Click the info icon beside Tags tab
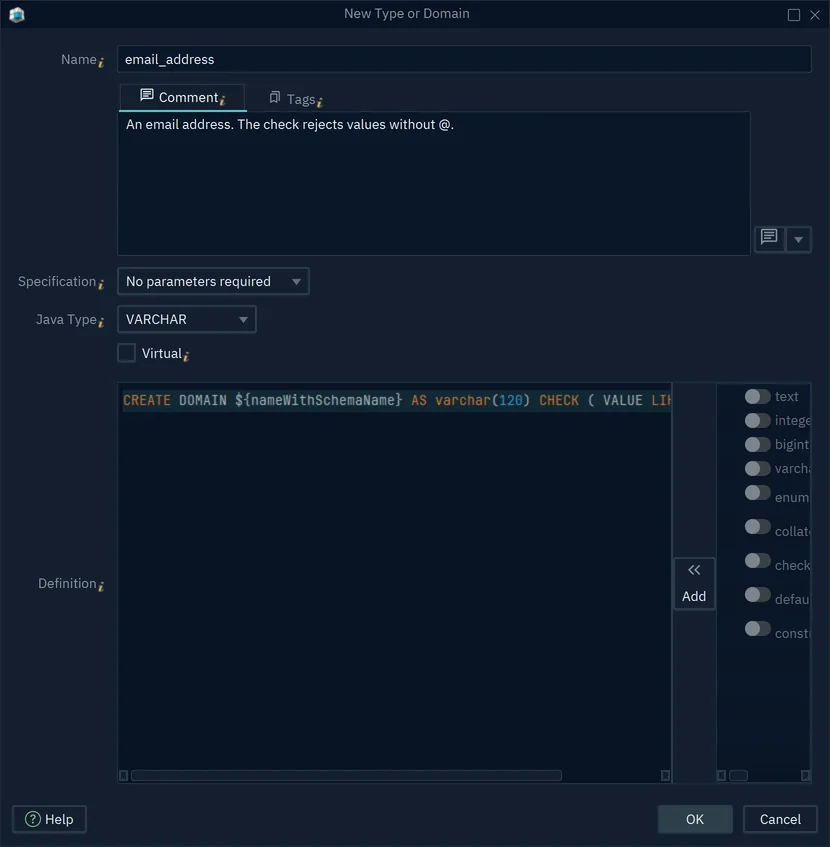The image size is (830, 847). click(320, 102)
